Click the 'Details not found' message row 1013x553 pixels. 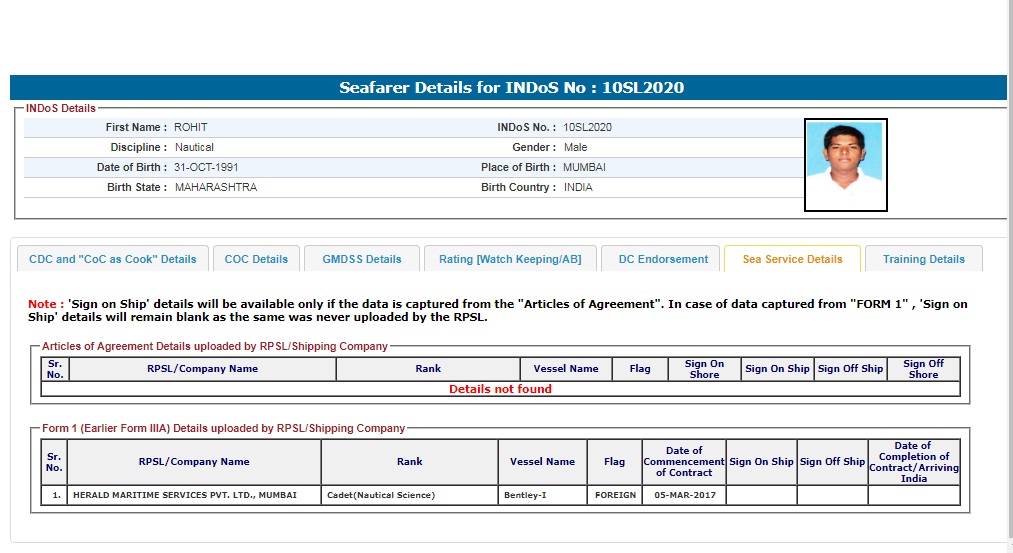(x=500, y=389)
